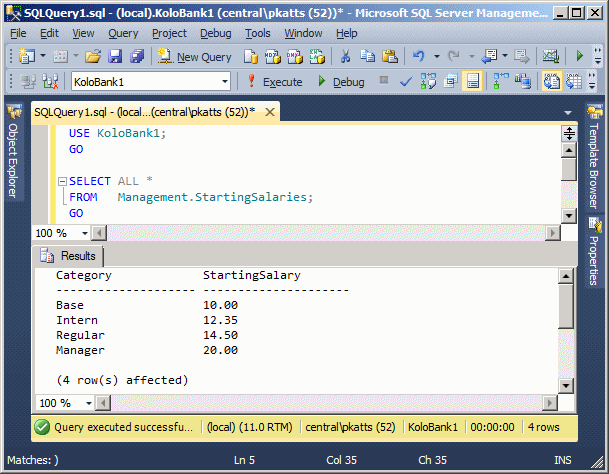Open the editor 100 % zoom dropdown
This screenshot has width=609, height=474.
pyautogui.click(x=85, y=233)
